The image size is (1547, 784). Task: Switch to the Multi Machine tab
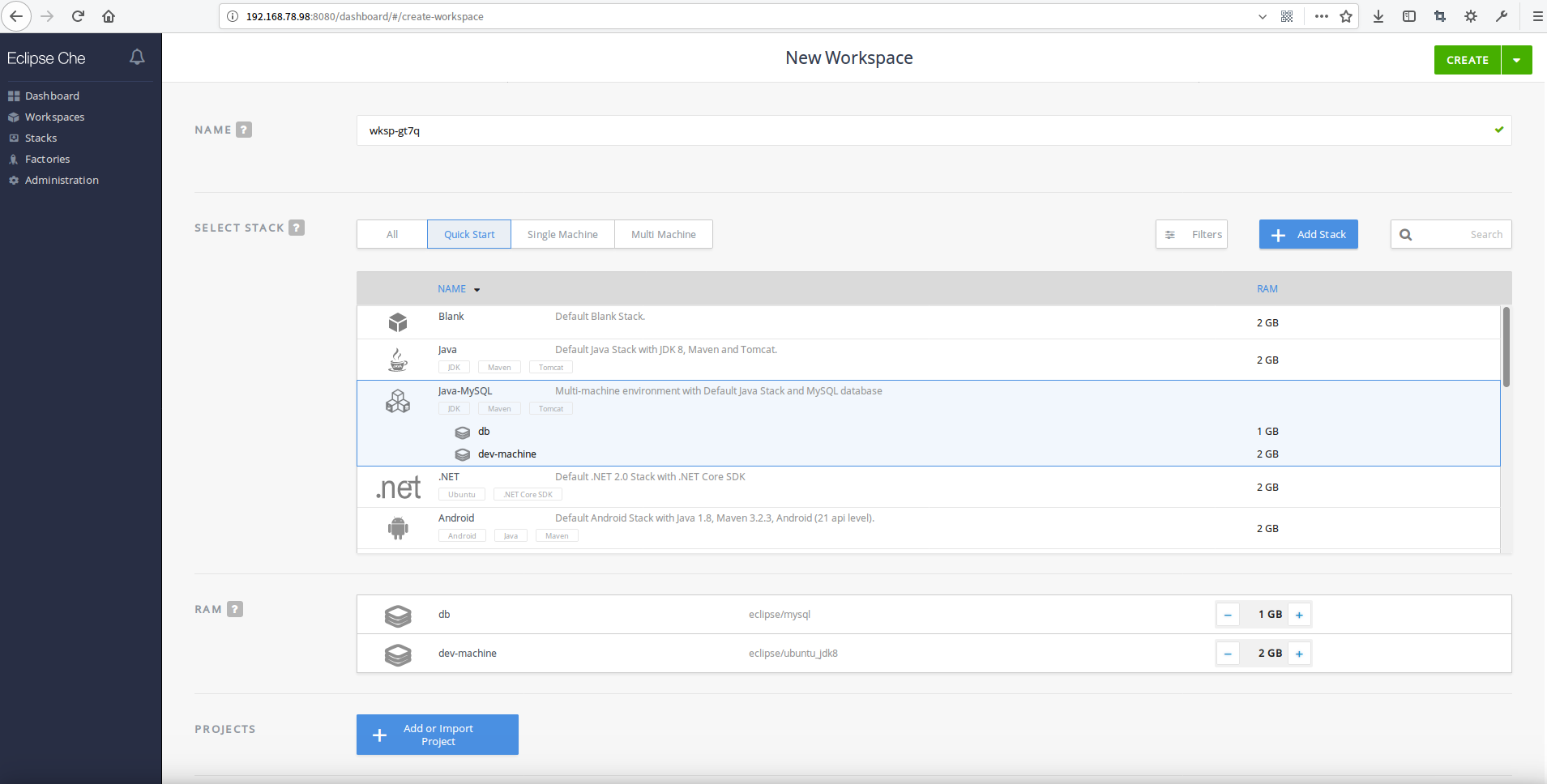pos(664,234)
